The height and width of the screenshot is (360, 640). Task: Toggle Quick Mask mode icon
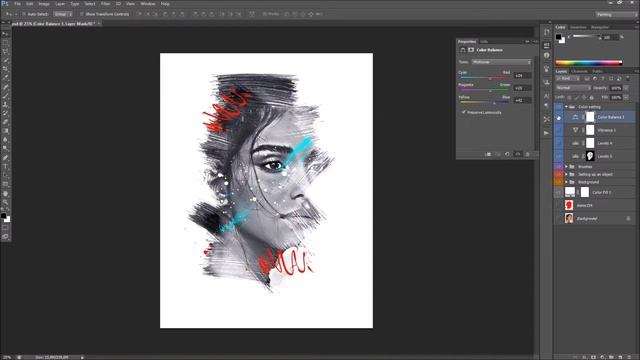(5, 228)
